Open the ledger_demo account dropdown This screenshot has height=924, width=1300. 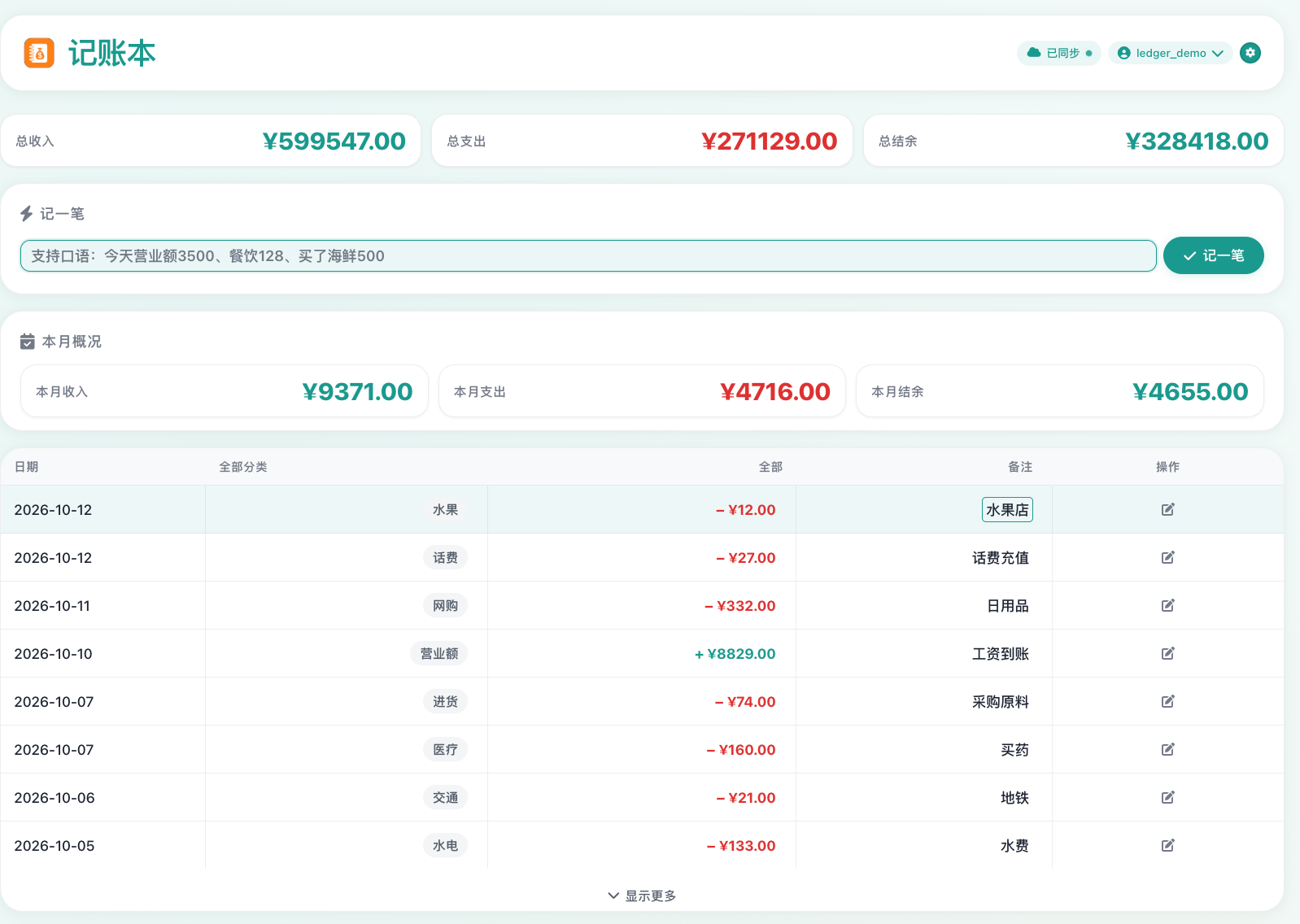coord(1170,53)
